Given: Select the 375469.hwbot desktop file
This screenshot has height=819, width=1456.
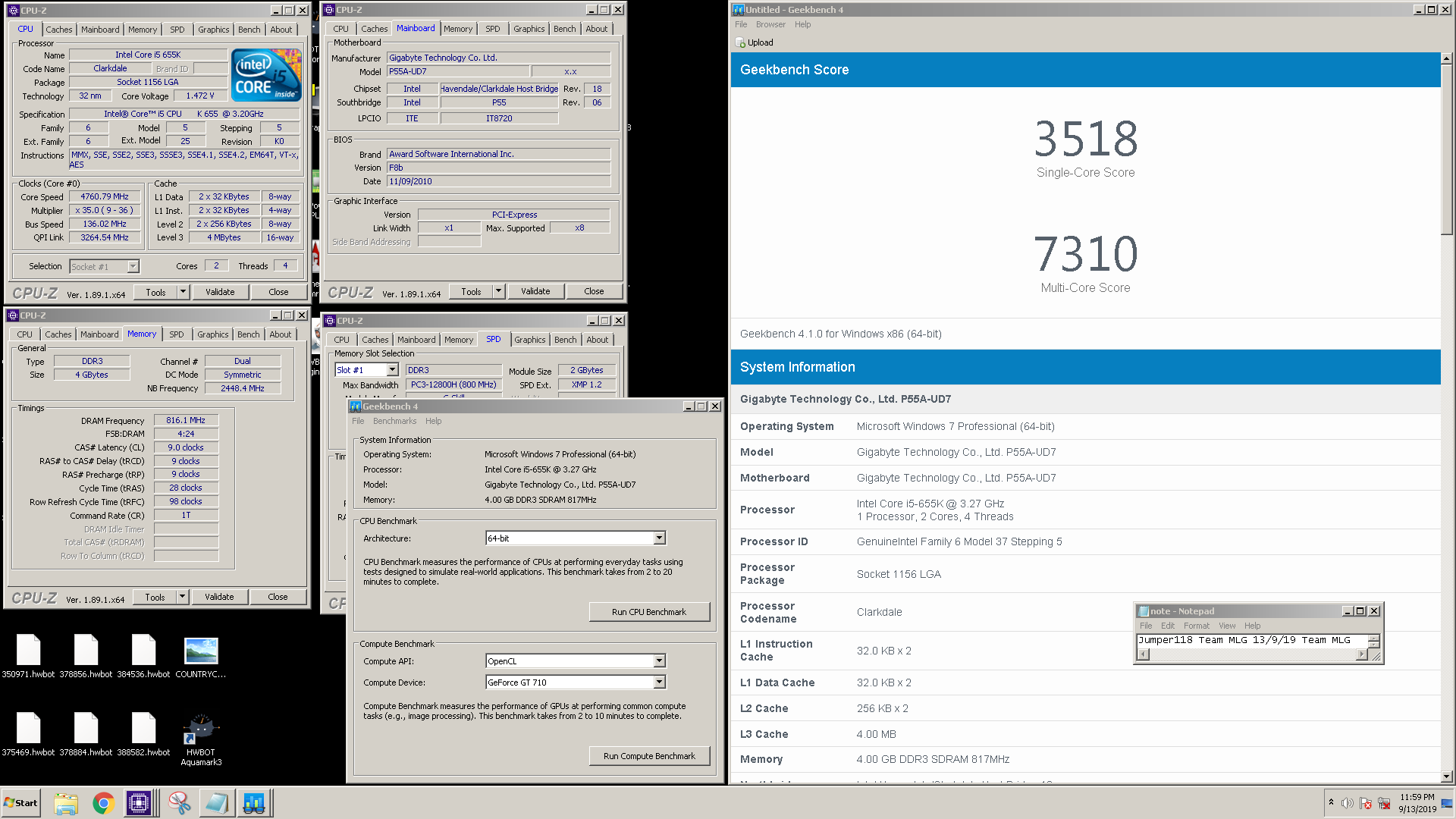Looking at the screenshot, I should click(28, 734).
